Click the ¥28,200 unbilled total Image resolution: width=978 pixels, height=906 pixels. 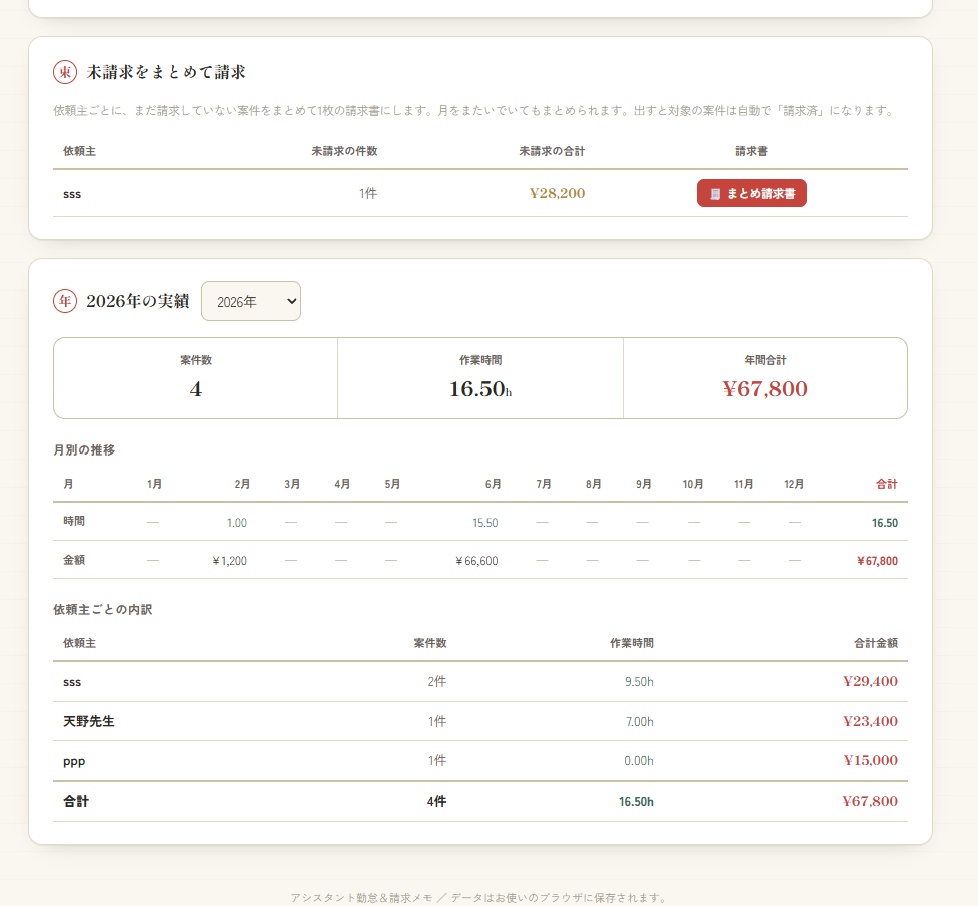click(557, 193)
